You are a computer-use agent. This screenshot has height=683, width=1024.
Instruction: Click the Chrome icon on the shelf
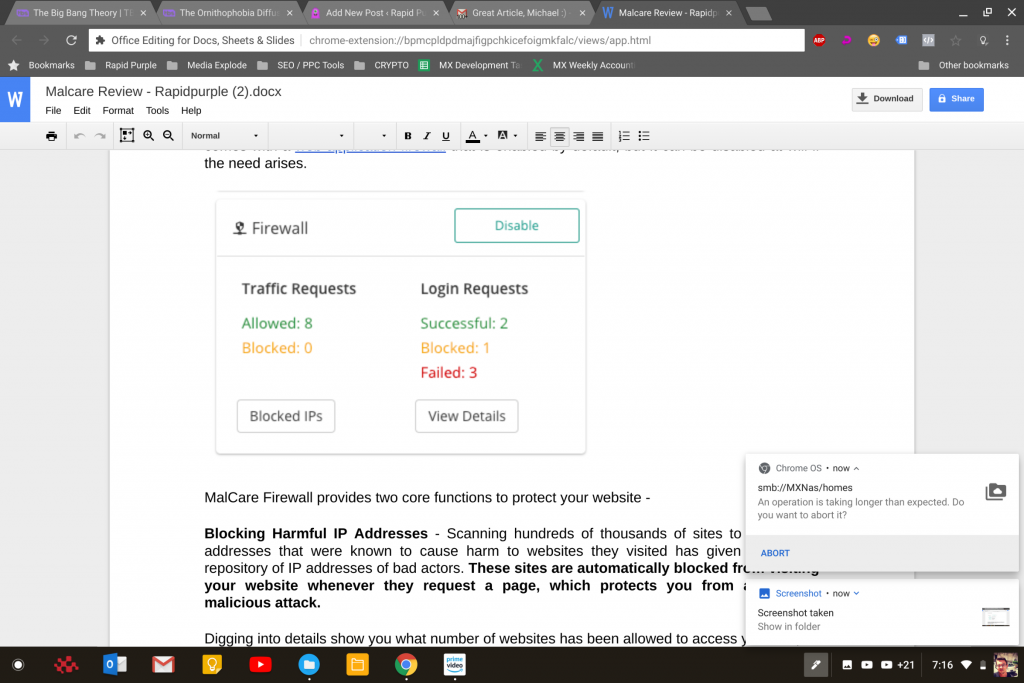pyautogui.click(x=406, y=665)
